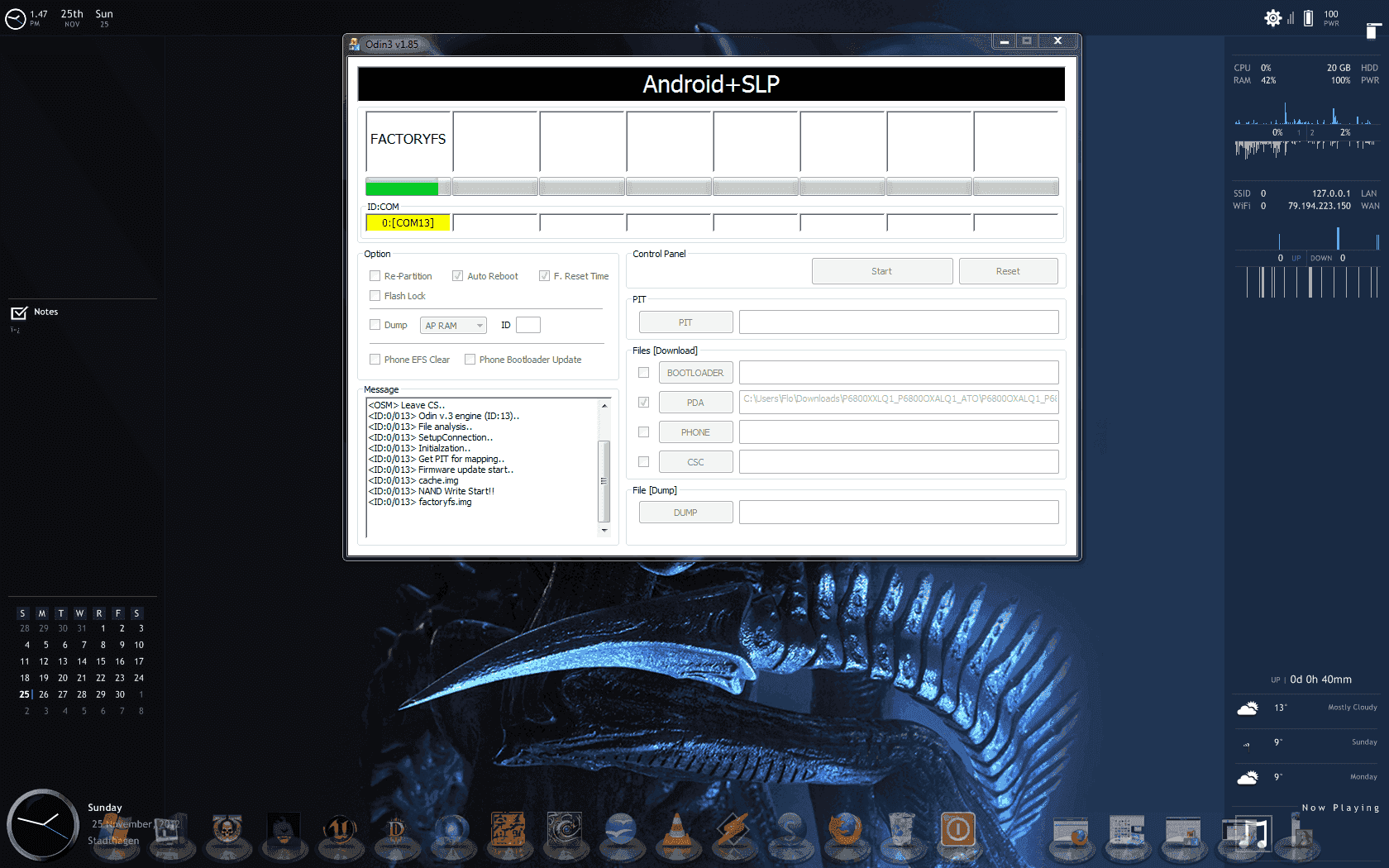Check the Phone Bootloader Update option
1389x868 pixels.
click(x=470, y=360)
